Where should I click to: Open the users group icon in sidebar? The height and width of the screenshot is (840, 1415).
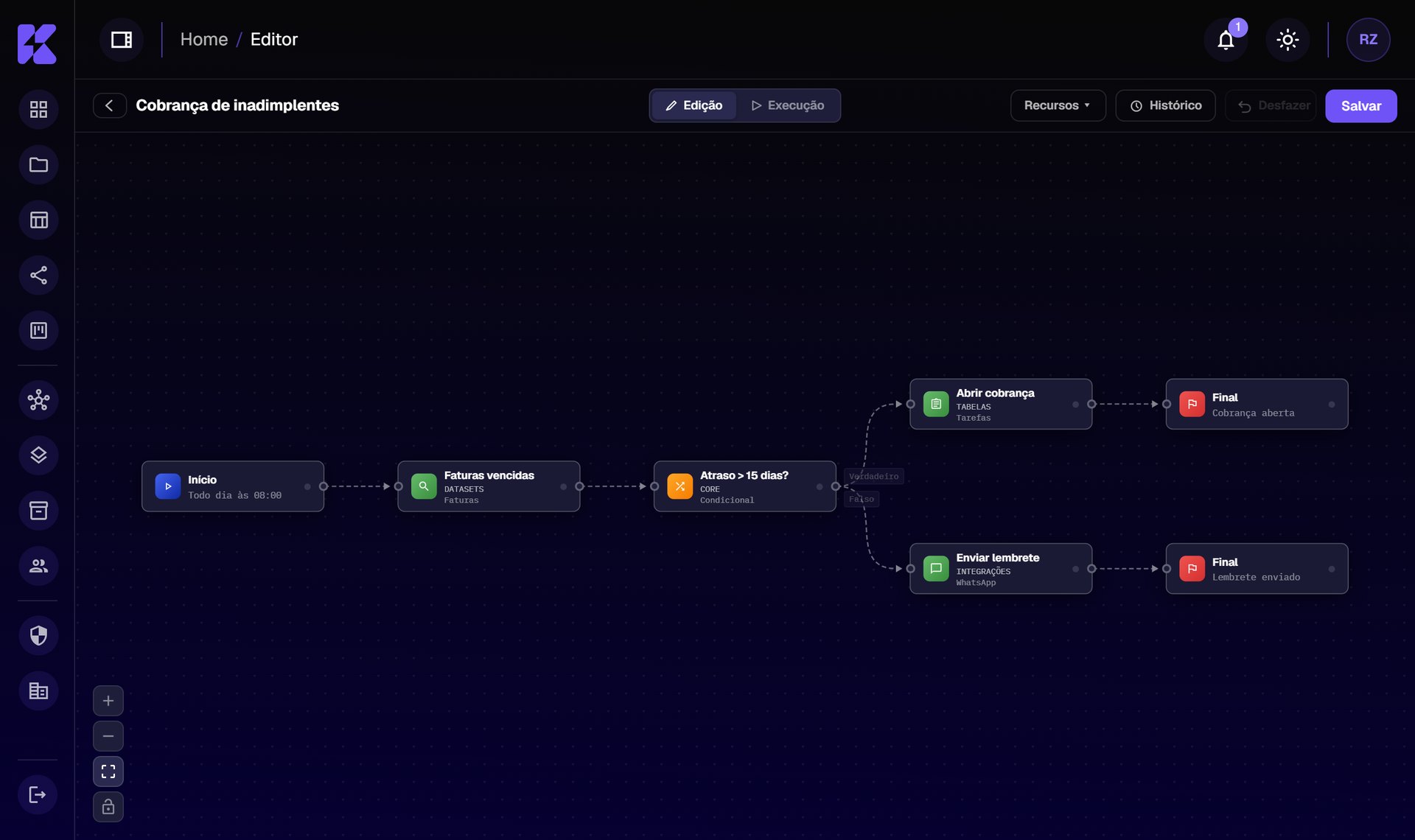38,566
